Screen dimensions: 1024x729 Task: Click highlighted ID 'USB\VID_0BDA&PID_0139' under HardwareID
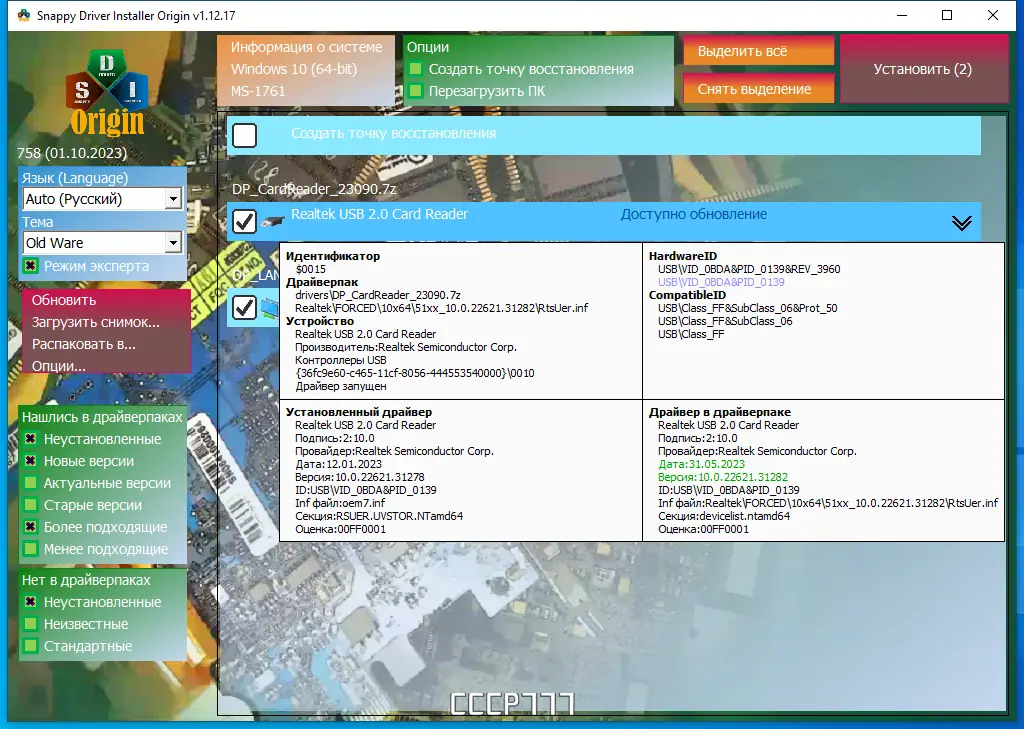[721, 282]
